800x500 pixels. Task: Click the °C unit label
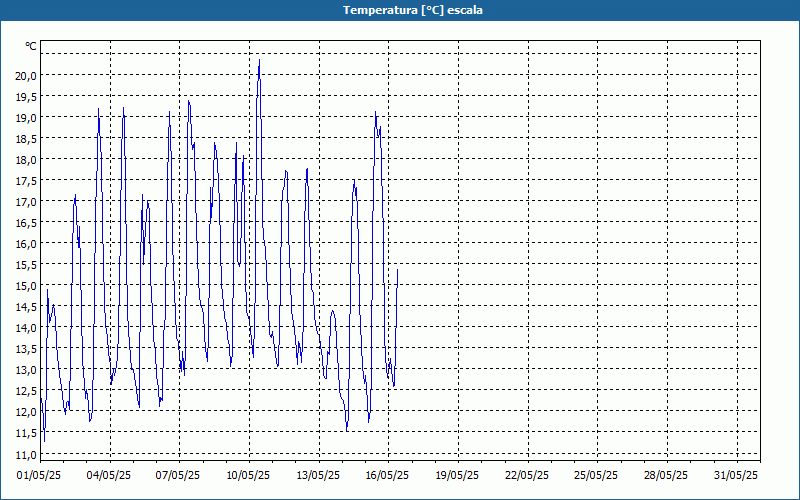[31, 46]
